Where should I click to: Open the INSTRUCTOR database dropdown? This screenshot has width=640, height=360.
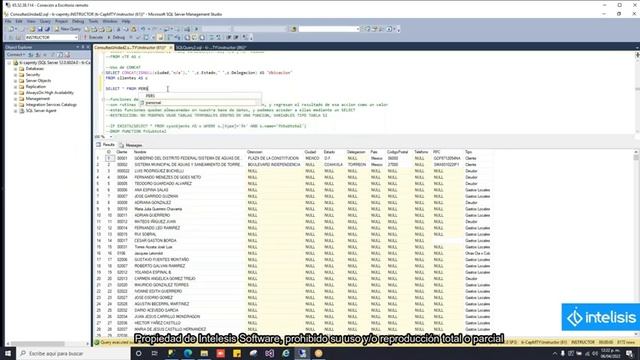pos(51,38)
